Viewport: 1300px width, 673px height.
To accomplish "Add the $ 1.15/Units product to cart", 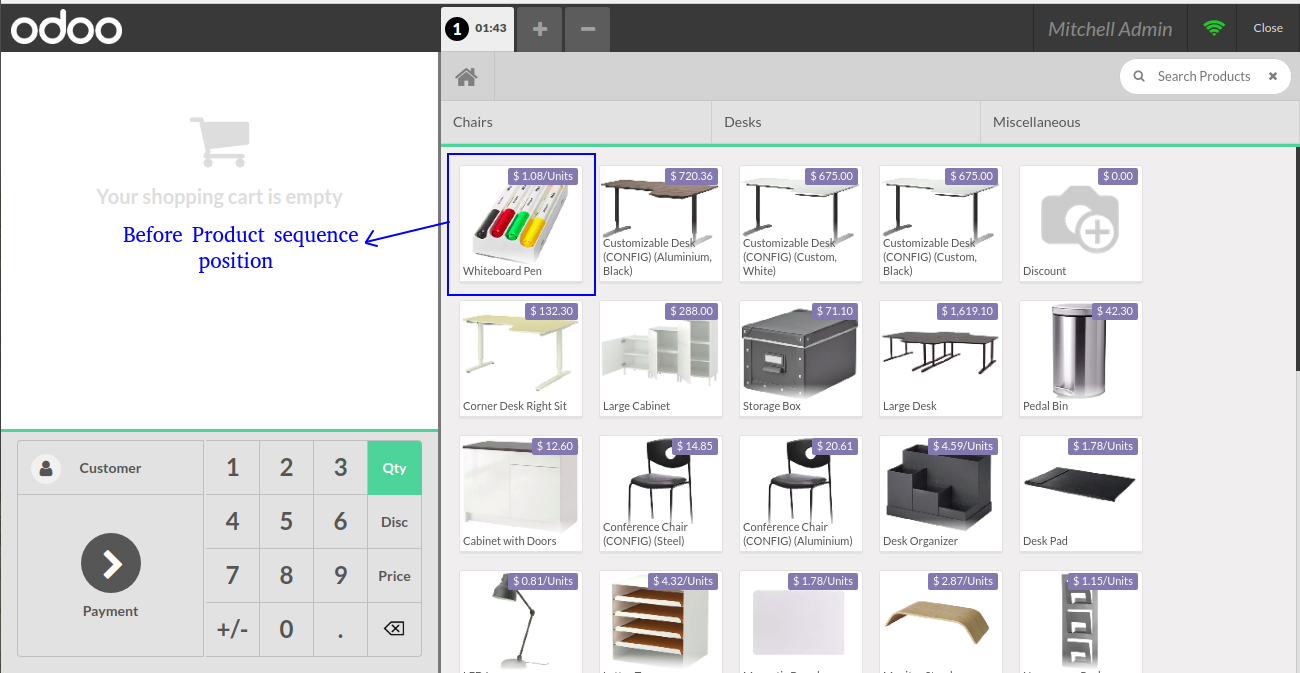I will [x=1081, y=622].
